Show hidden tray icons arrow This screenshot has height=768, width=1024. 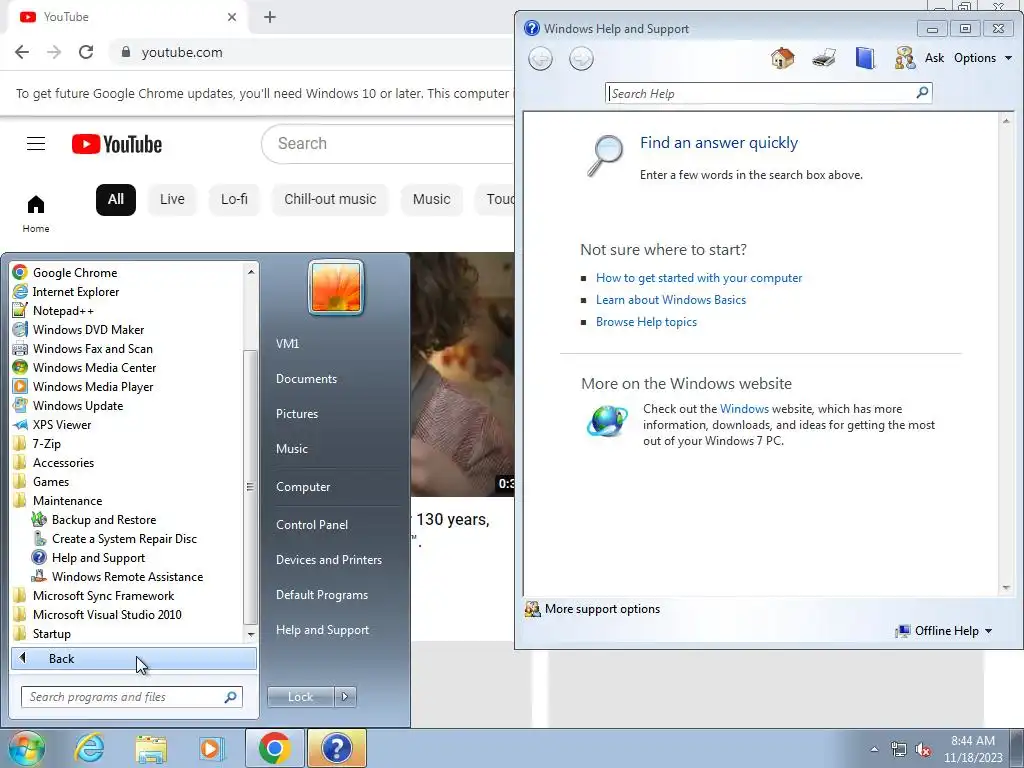tap(874, 749)
